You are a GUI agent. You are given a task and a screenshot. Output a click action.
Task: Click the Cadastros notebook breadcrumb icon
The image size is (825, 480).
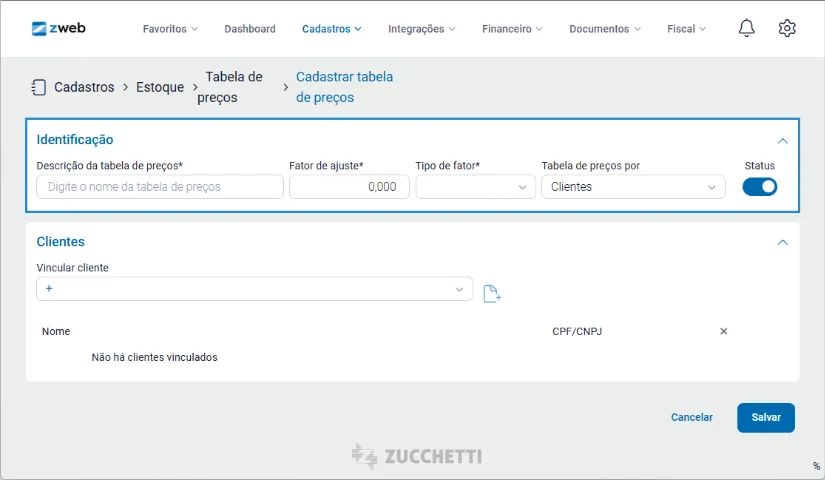pos(38,87)
